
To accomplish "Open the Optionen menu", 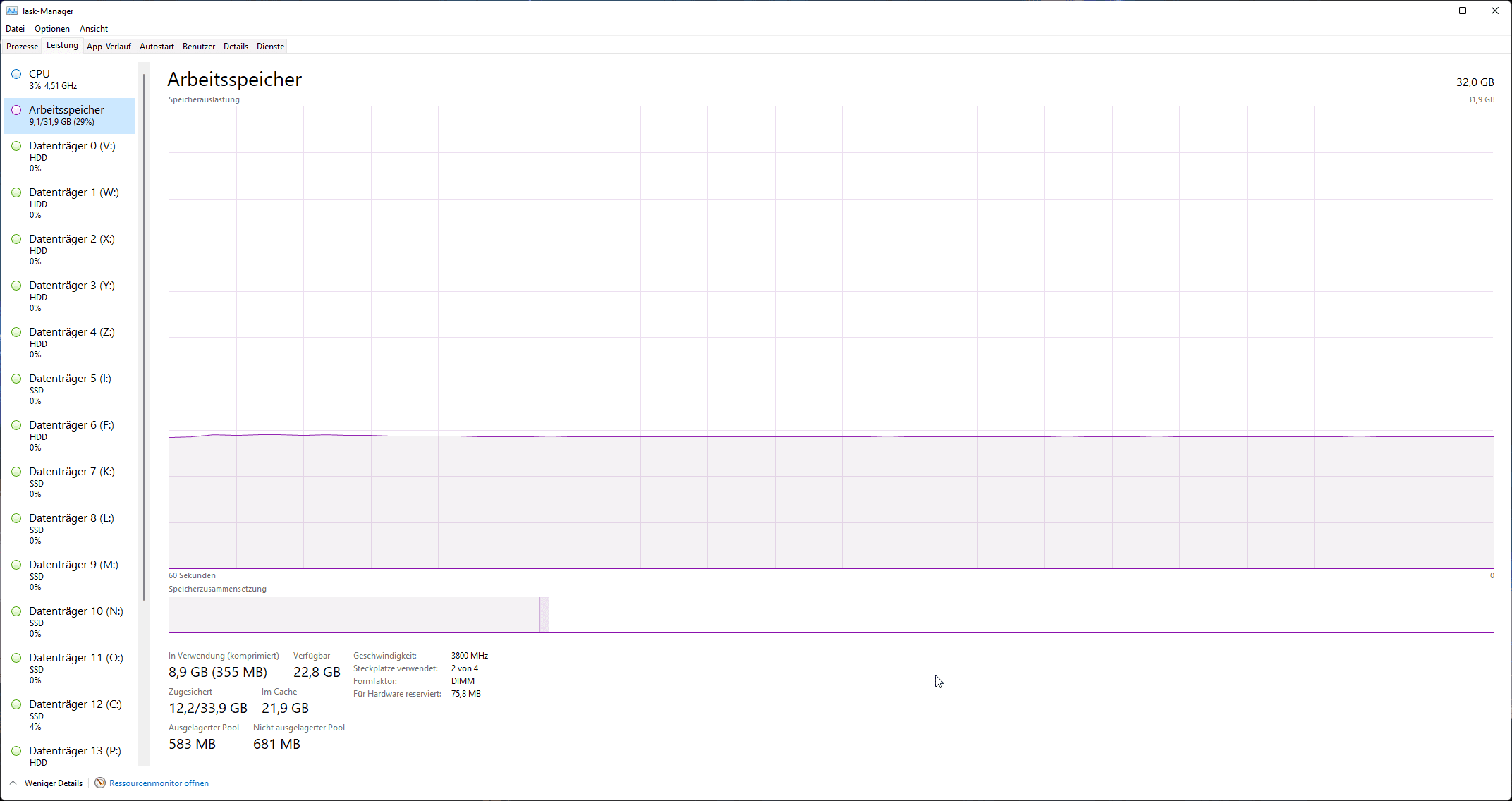I will pyautogui.click(x=52, y=29).
